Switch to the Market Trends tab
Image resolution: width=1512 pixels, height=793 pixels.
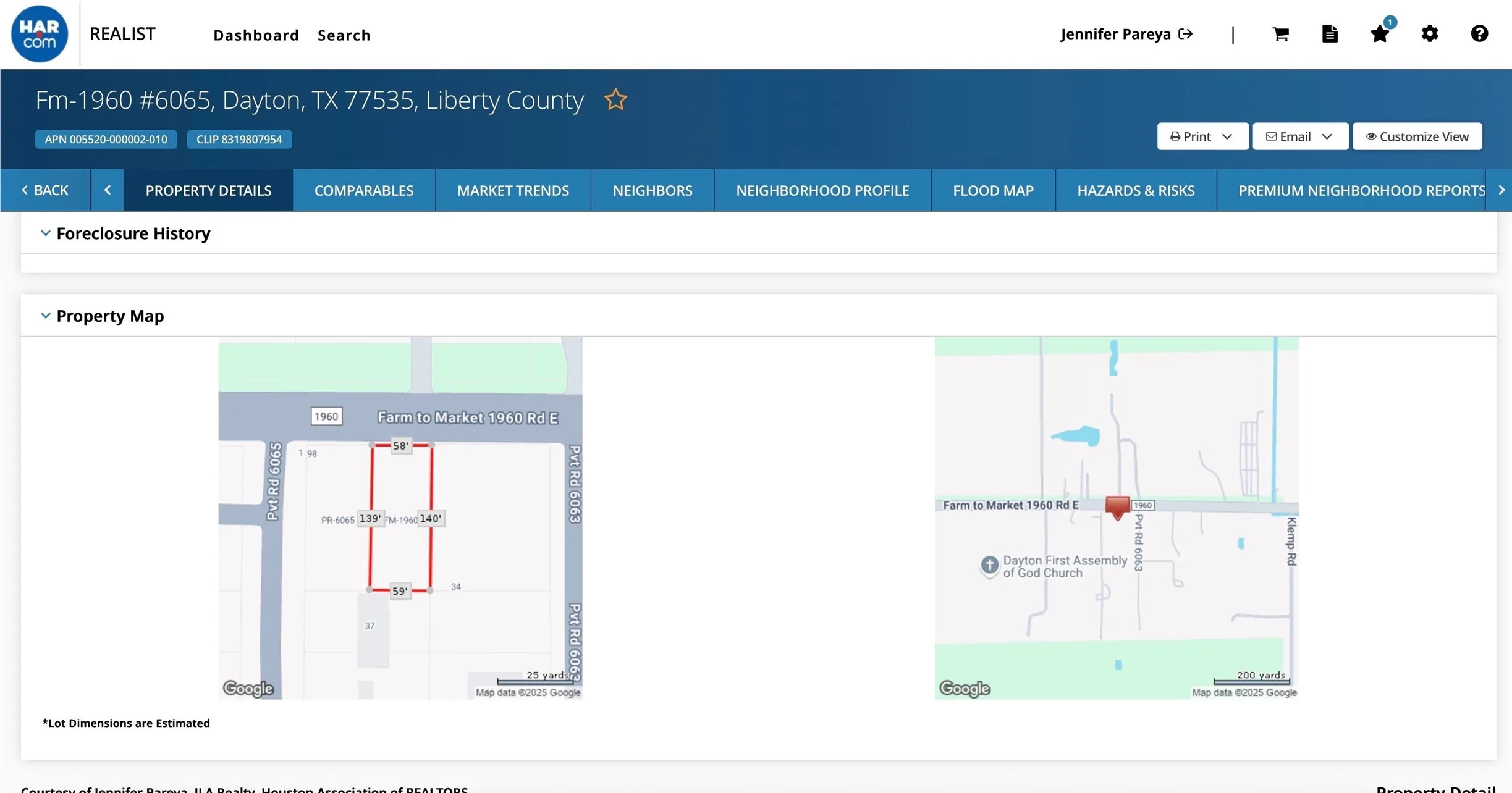coord(513,190)
